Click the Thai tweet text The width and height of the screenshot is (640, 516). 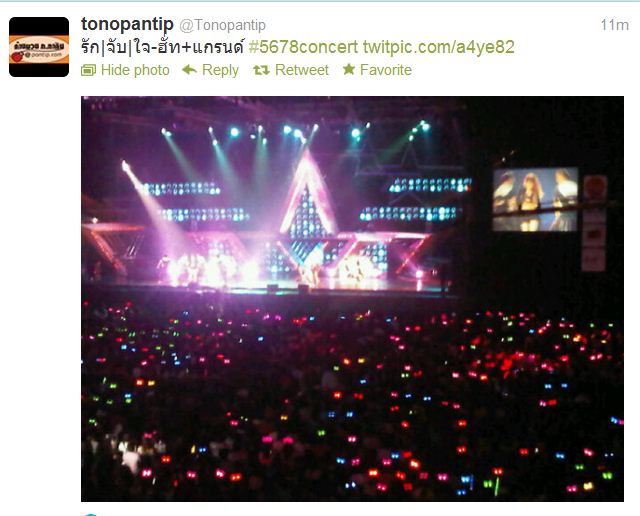162,47
